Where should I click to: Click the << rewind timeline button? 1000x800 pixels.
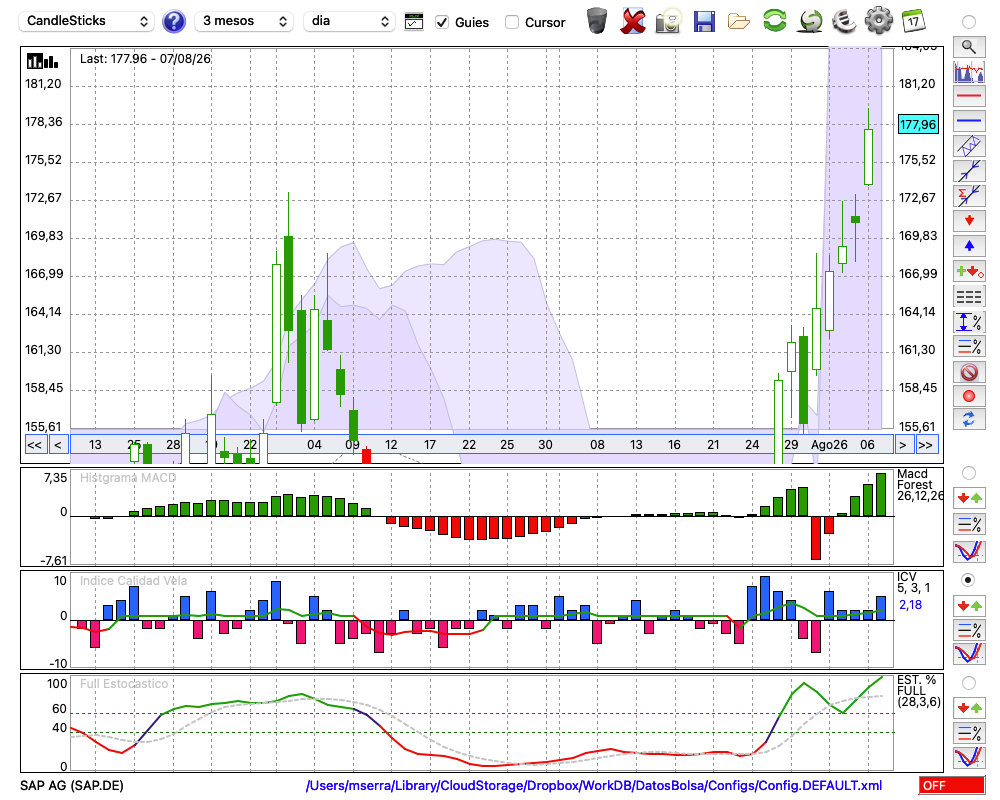(35, 445)
